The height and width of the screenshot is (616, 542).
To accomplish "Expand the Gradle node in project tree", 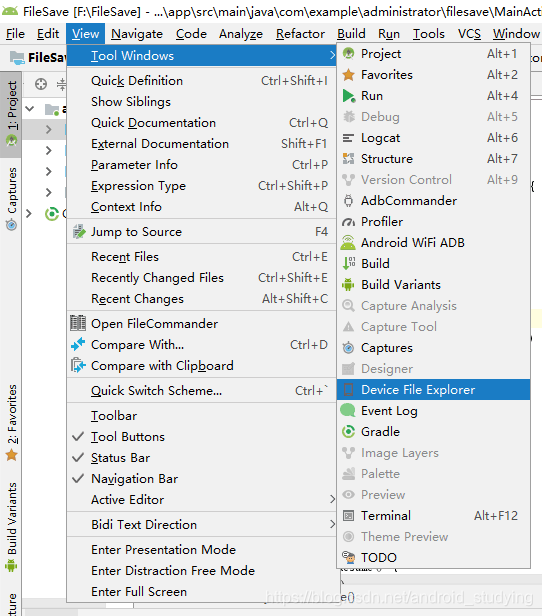I will pos(29,214).
